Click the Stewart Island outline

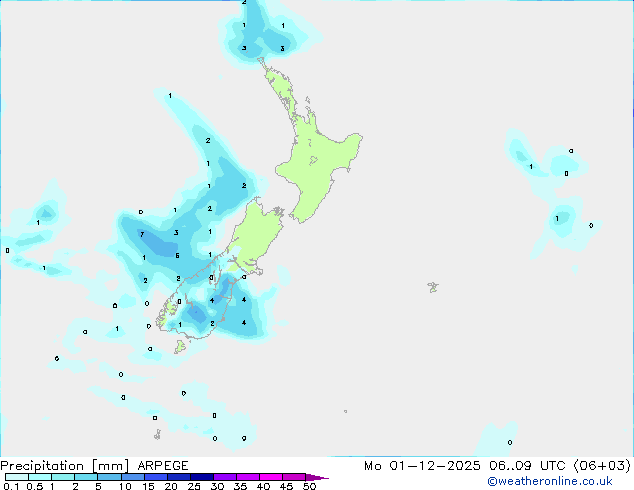[x=180, y=346]
